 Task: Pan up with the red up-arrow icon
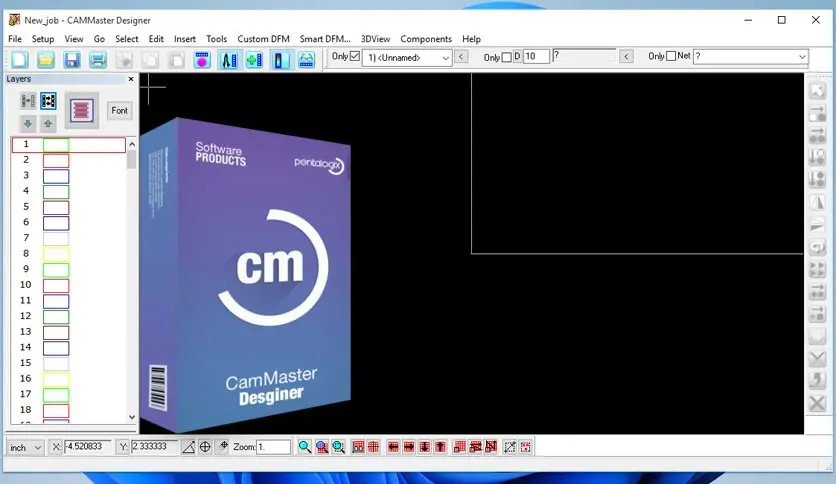[440, 447]
